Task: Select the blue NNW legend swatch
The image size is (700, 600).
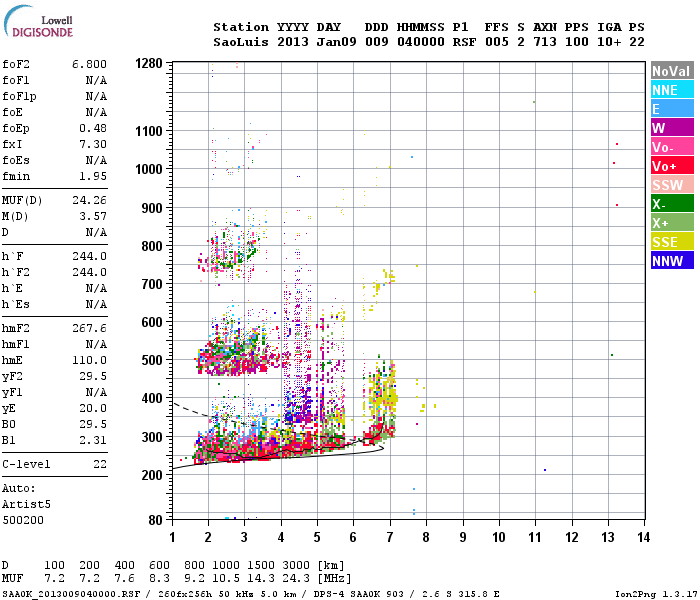Action: (672, 261)
